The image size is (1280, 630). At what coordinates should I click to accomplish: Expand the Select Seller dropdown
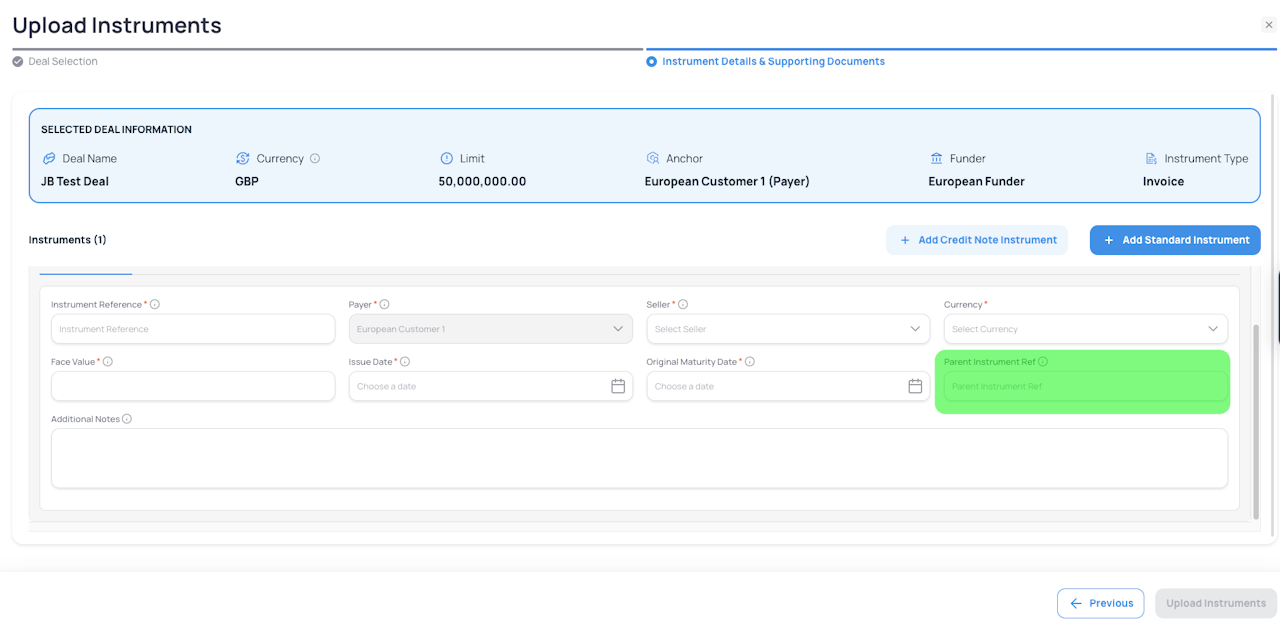pos(789,329)
